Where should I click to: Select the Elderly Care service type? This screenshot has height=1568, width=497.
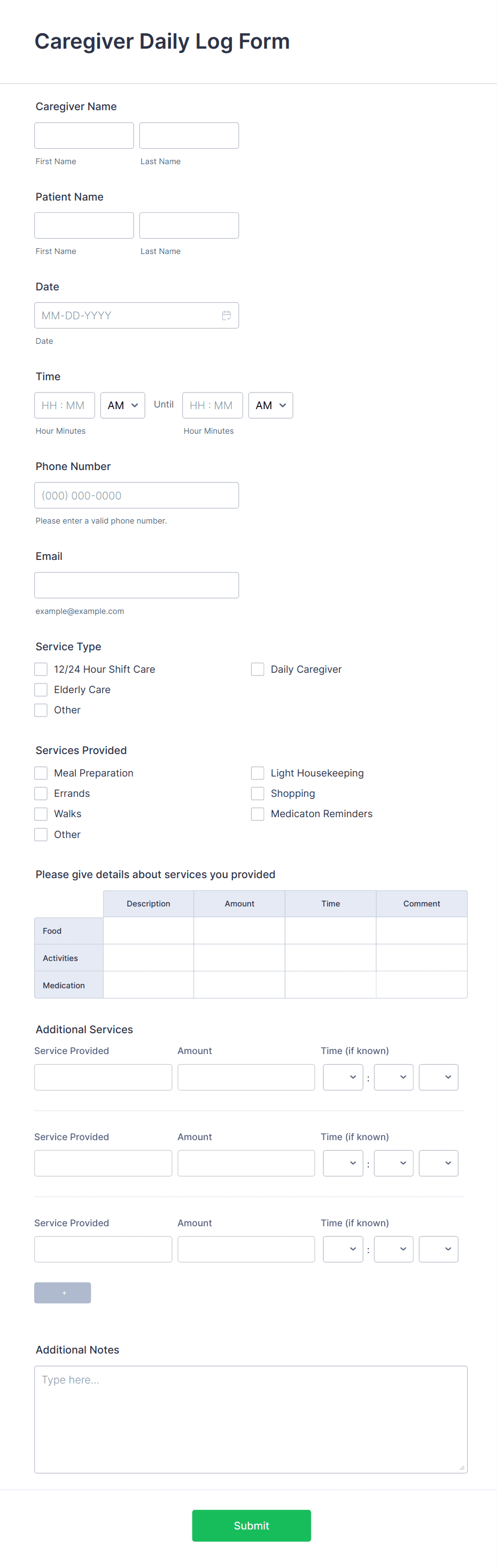pyautogui.click(x=41, y=689)
